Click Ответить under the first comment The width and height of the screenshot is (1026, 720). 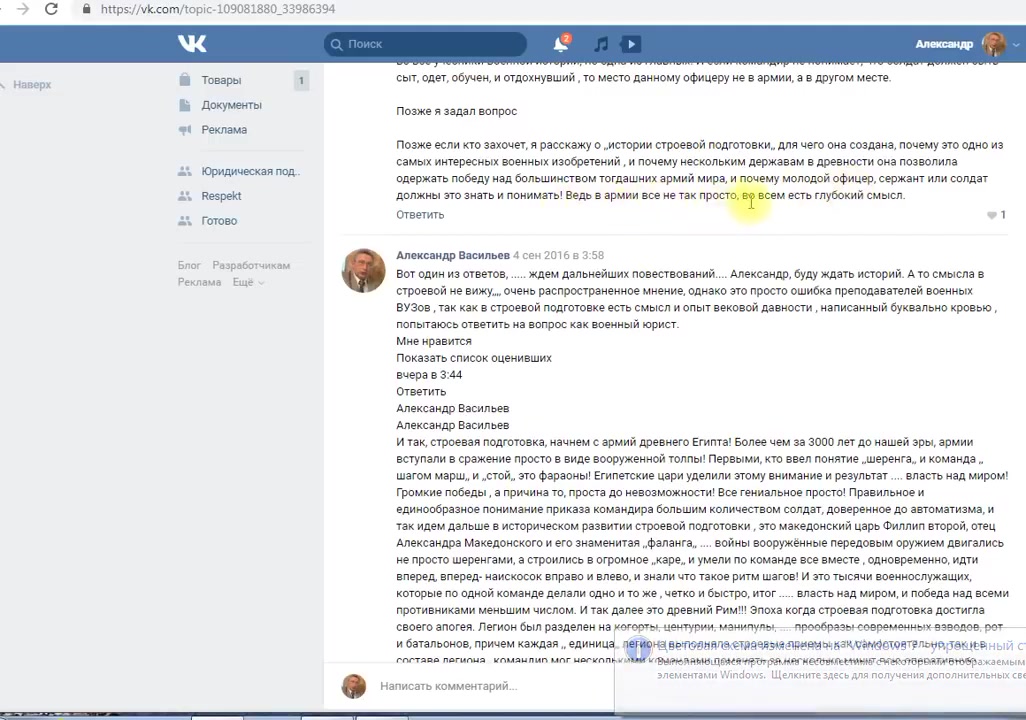[x=420, y=215]
